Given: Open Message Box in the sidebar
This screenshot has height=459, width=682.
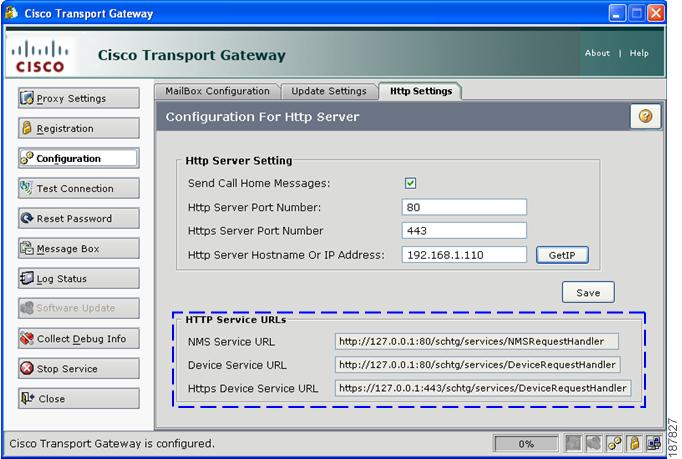Looking at the screenshot, I should coord(79,248).
